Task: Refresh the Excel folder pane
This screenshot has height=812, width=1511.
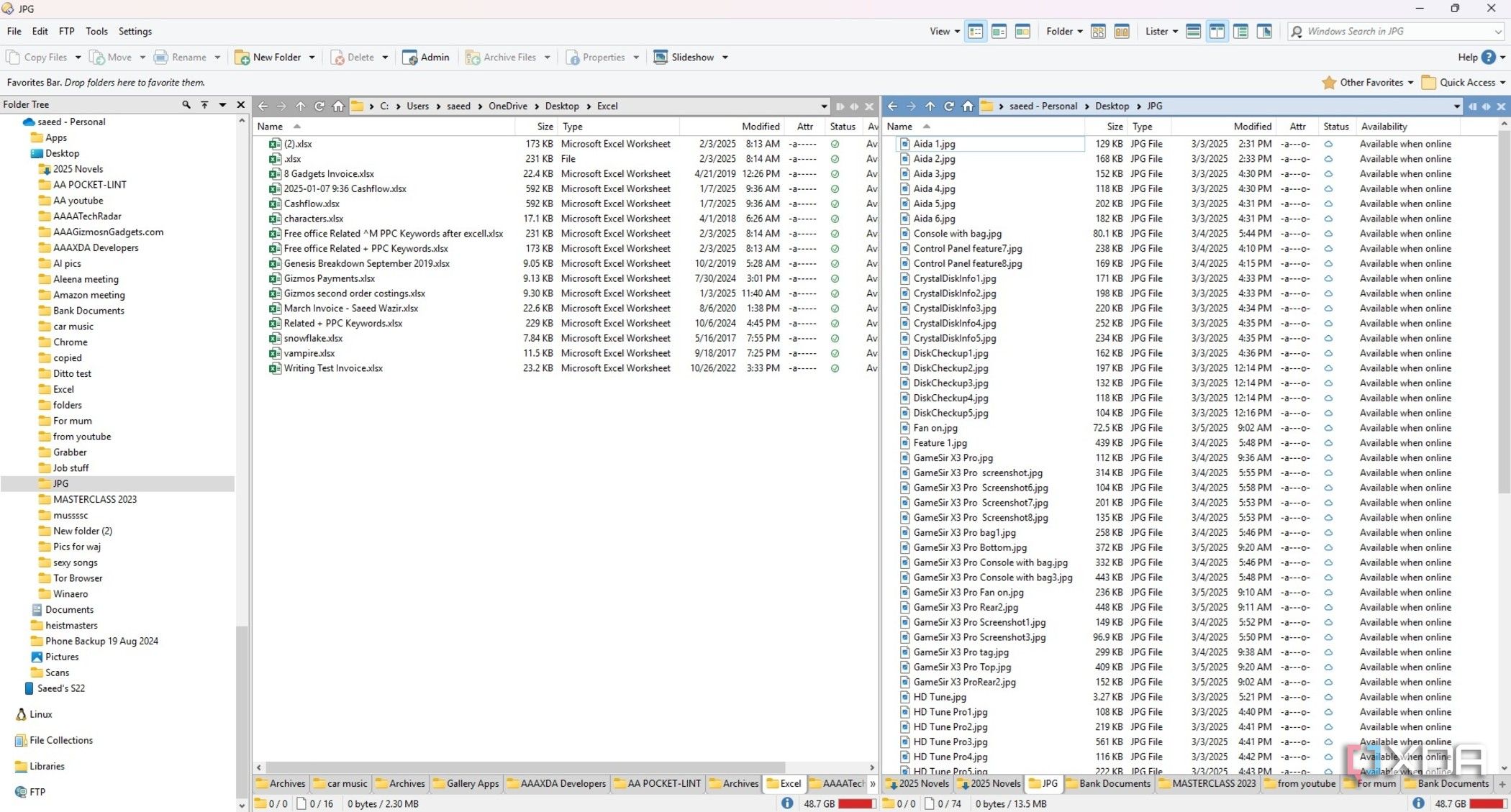Action: (319, 106)
